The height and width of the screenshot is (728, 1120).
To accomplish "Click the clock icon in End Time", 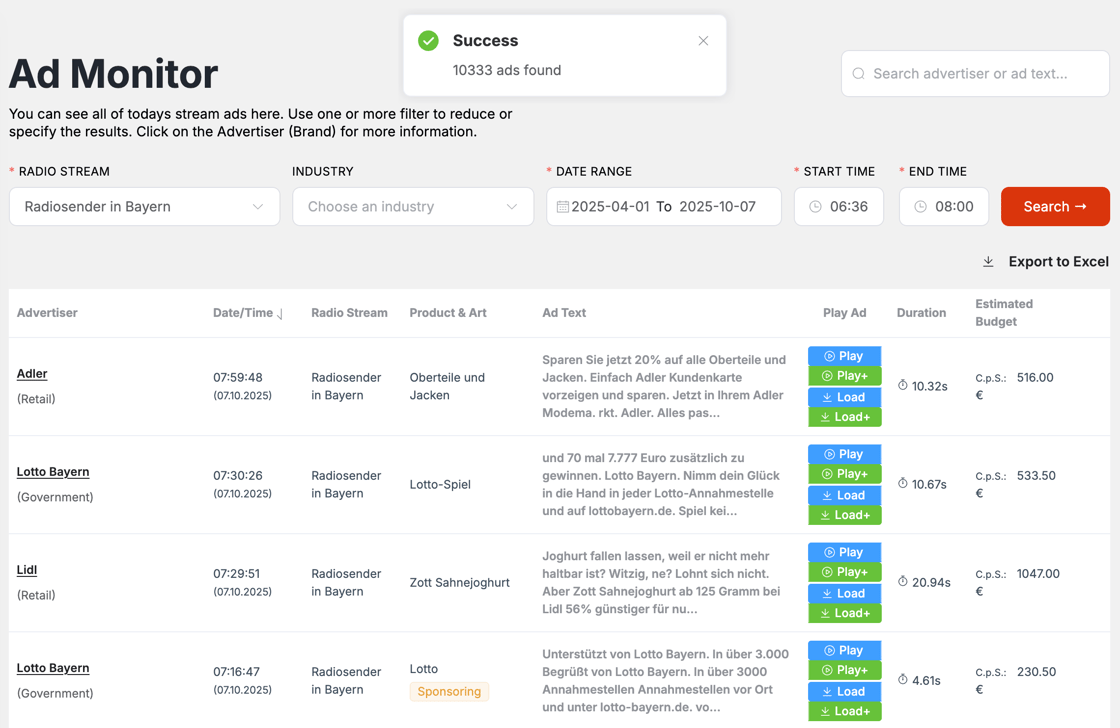I will (921, 207).
